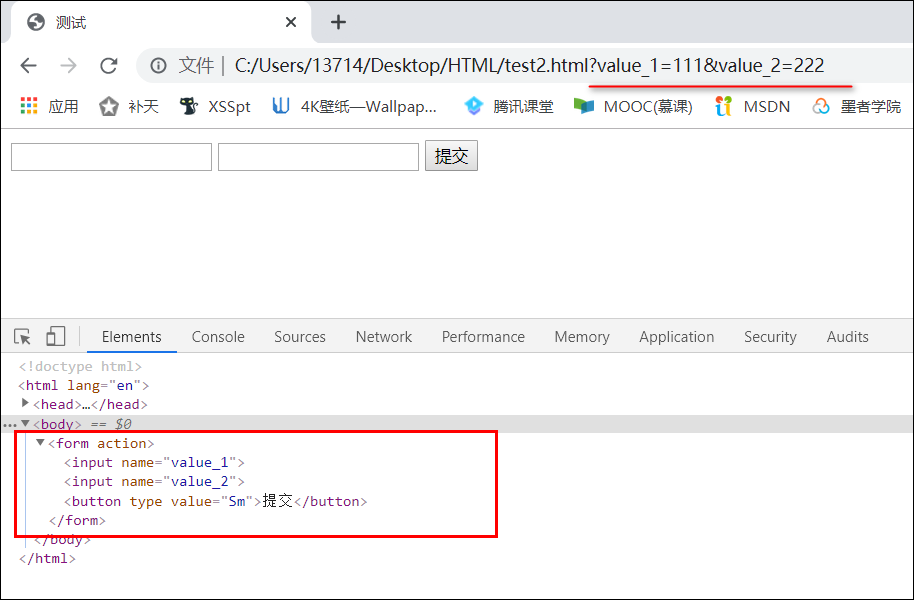
Task: Switch to the Performance tab
Action: point(483,337)
